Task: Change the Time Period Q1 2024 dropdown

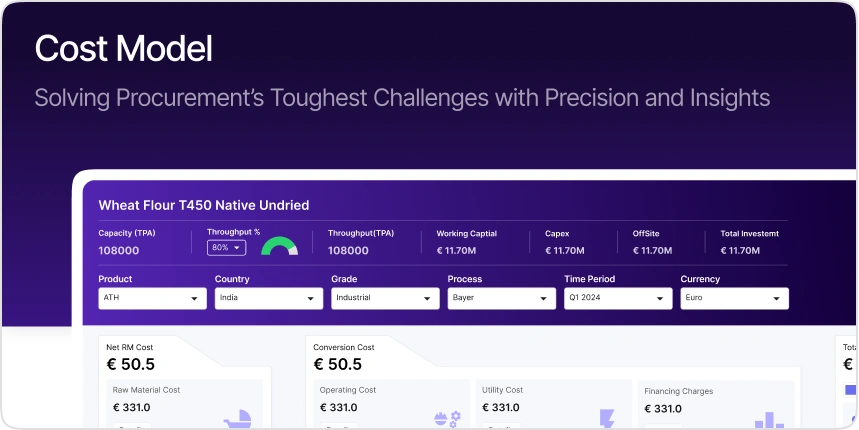Action: point(618,298)
